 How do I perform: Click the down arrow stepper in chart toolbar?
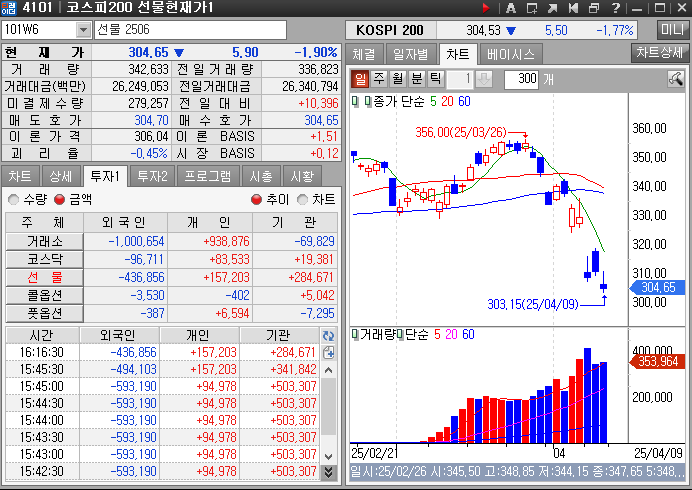coord(485,79)
